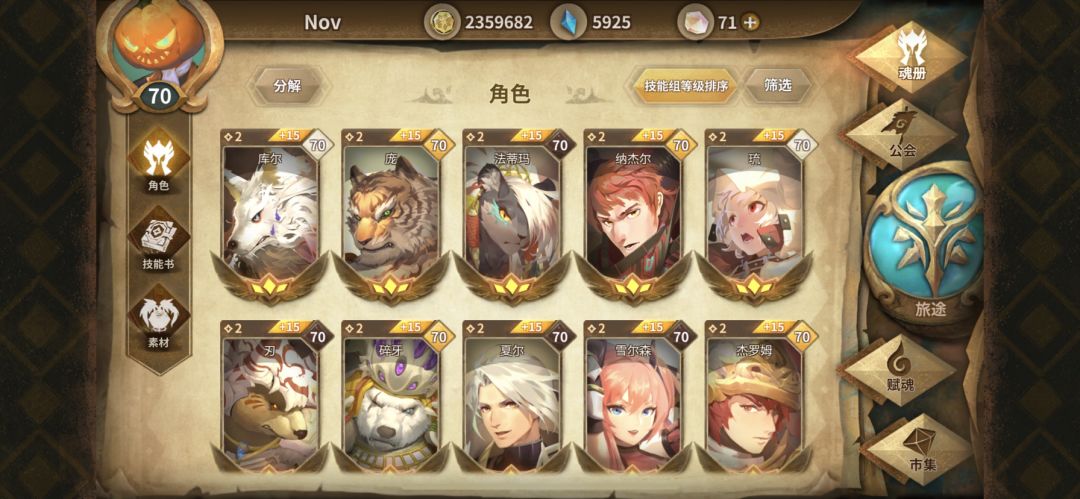Open the 赋魂 swirl icon

point(900,370)
